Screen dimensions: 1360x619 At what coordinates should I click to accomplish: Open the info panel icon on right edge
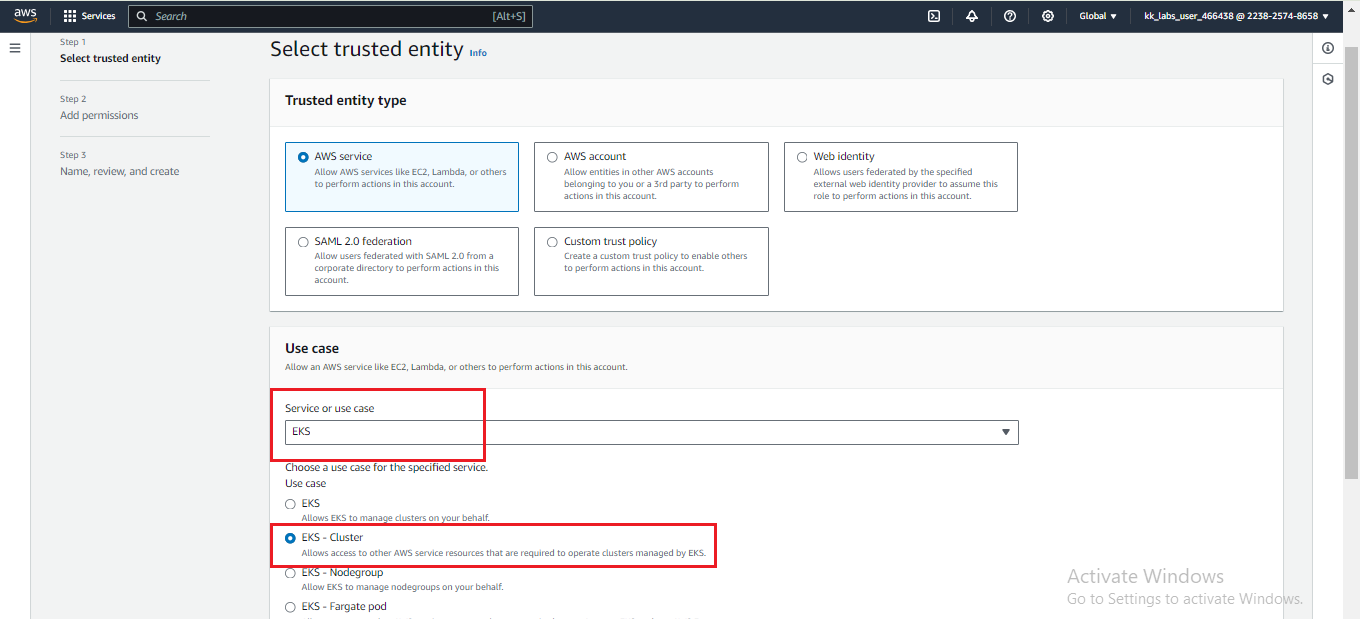(1328, 48)
